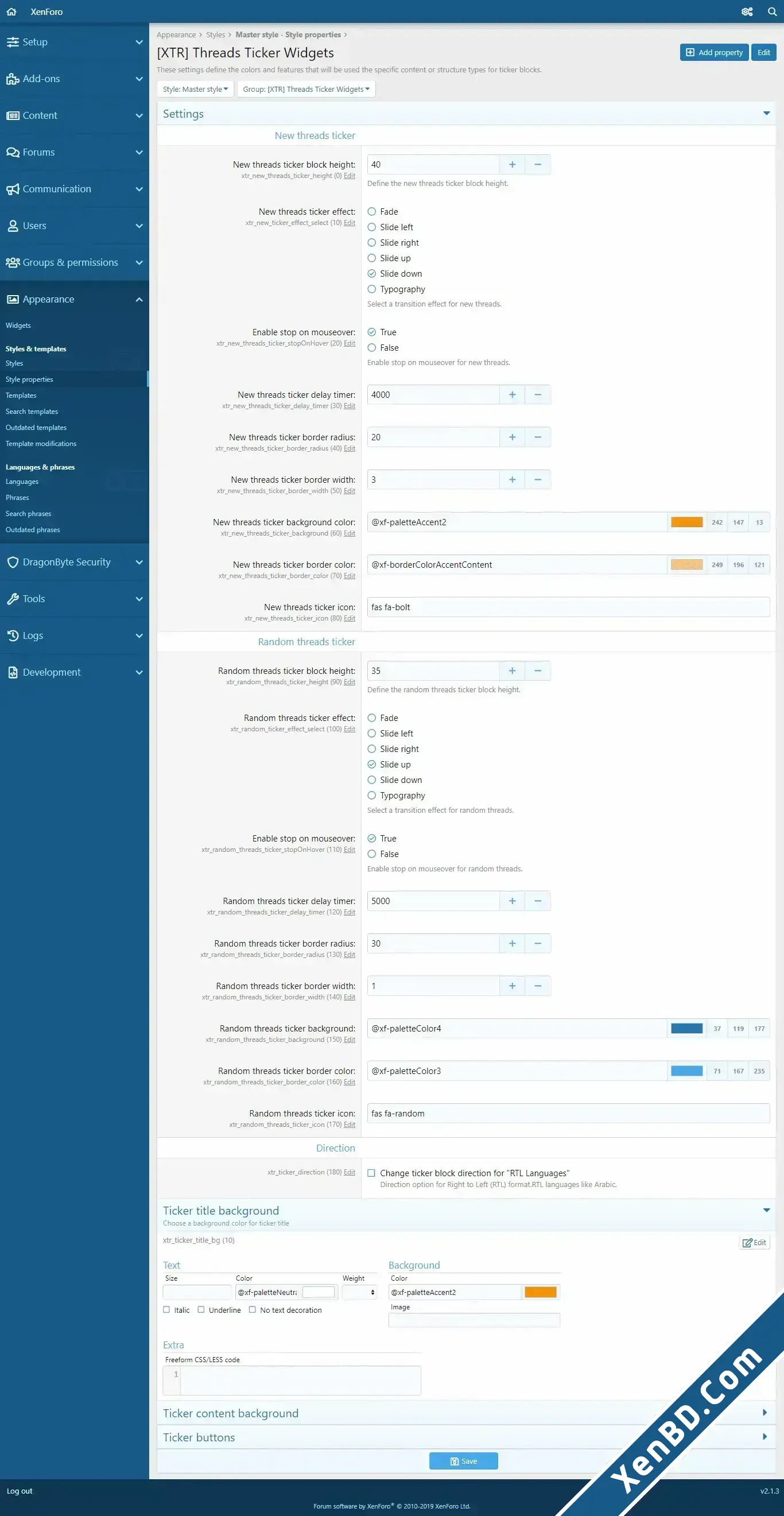The height and width of the screenshot is (1516, 784).
Task: Click the Communication megaphone icon
Action: coord(13,189)
